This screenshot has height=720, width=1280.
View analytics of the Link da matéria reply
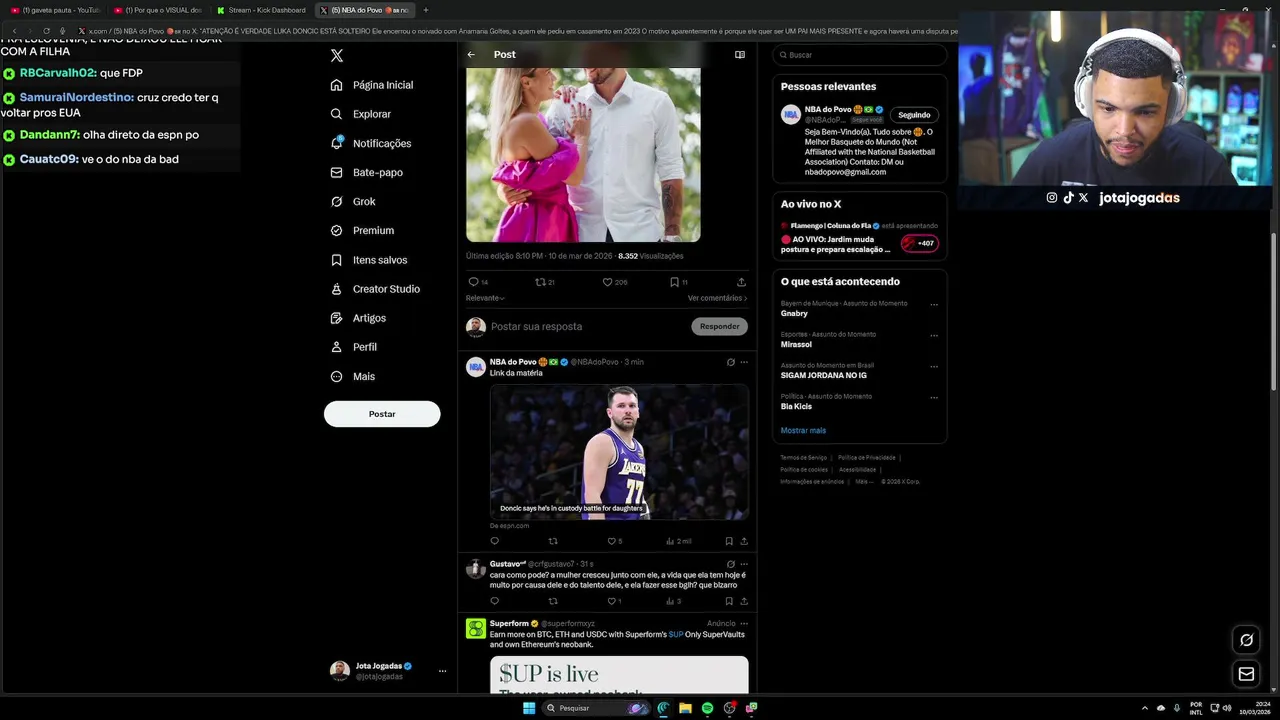678,541
